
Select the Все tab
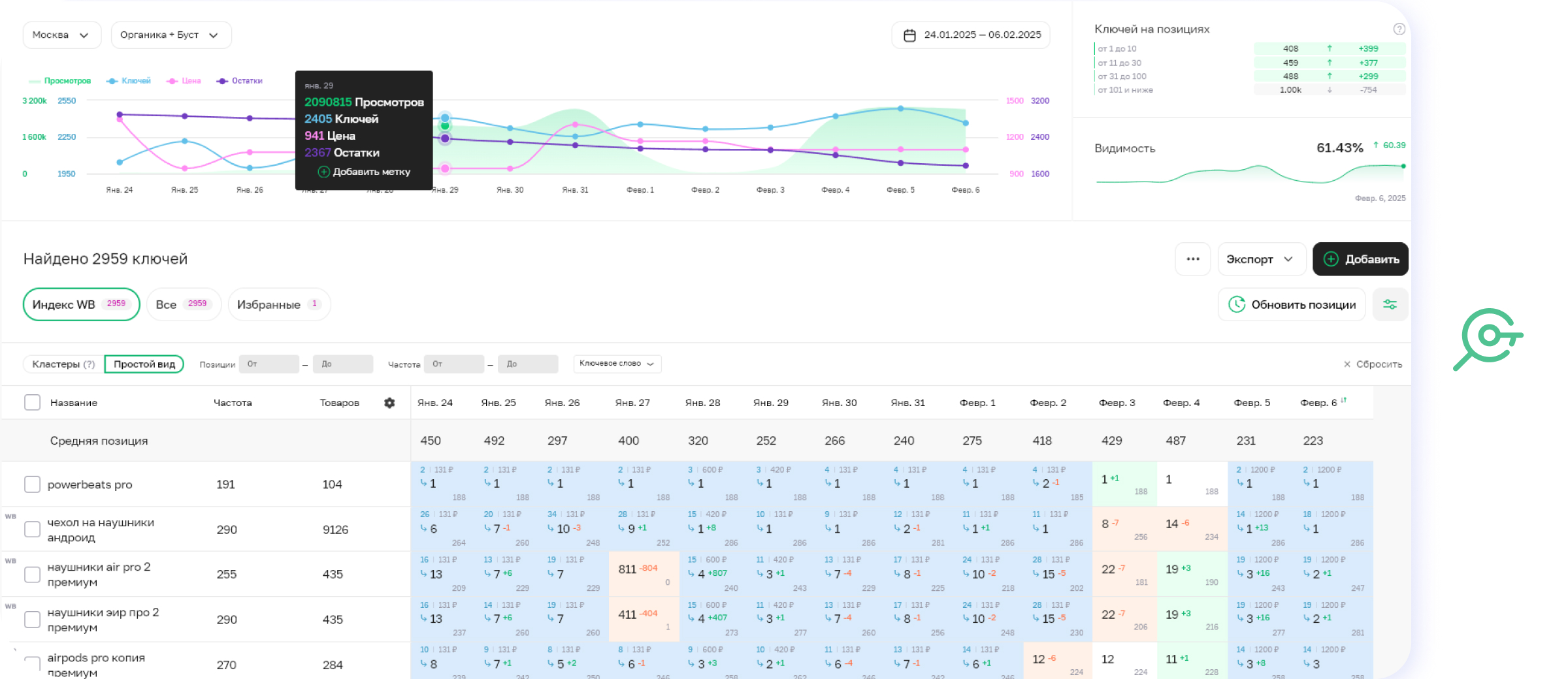pyautogui.click(x=184, y=304)
